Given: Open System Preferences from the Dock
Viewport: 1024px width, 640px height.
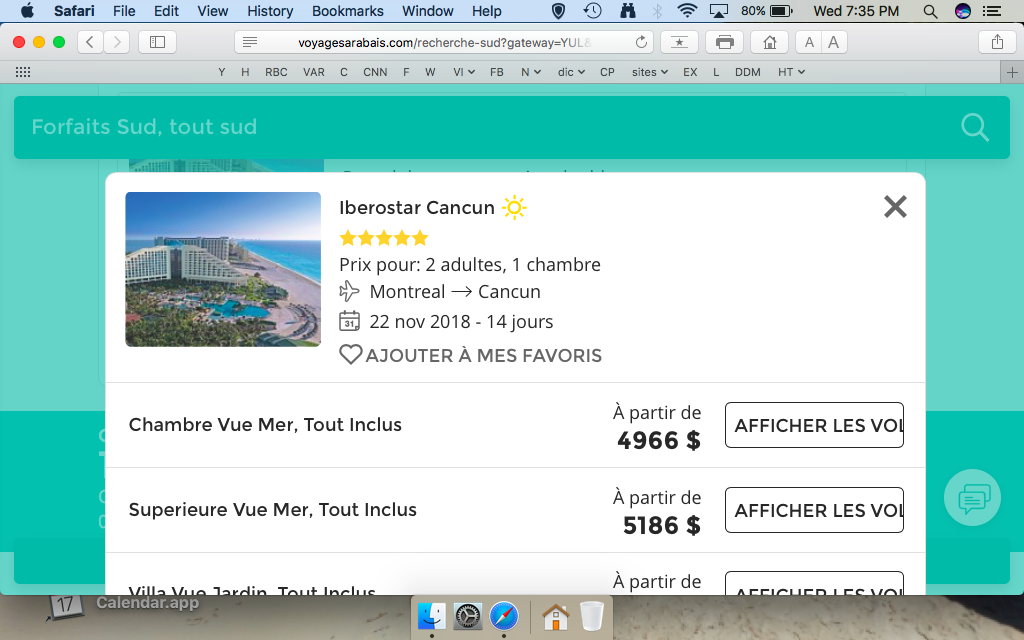Looking at the screenshot, I should 468,616.
